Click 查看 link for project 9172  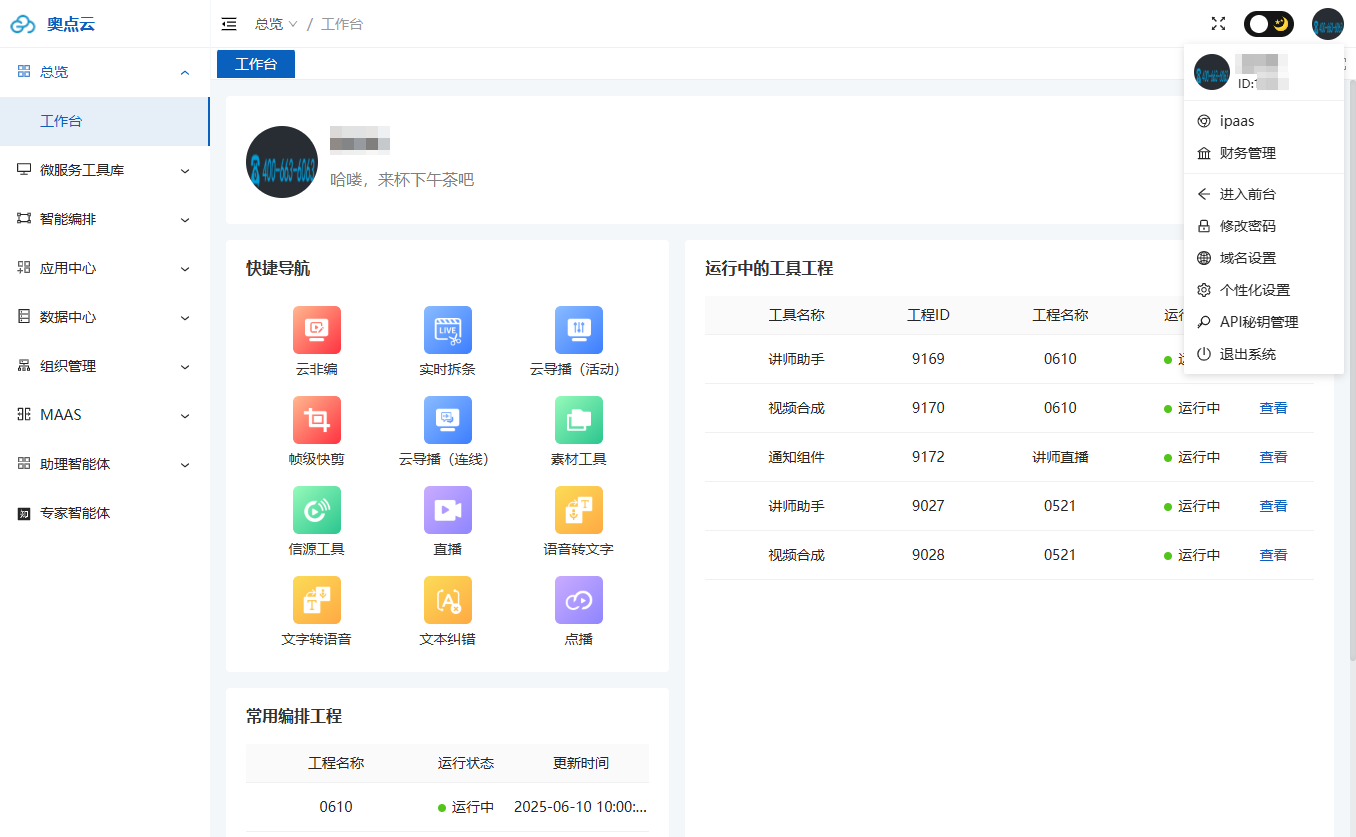click(x=1273, y=457)
